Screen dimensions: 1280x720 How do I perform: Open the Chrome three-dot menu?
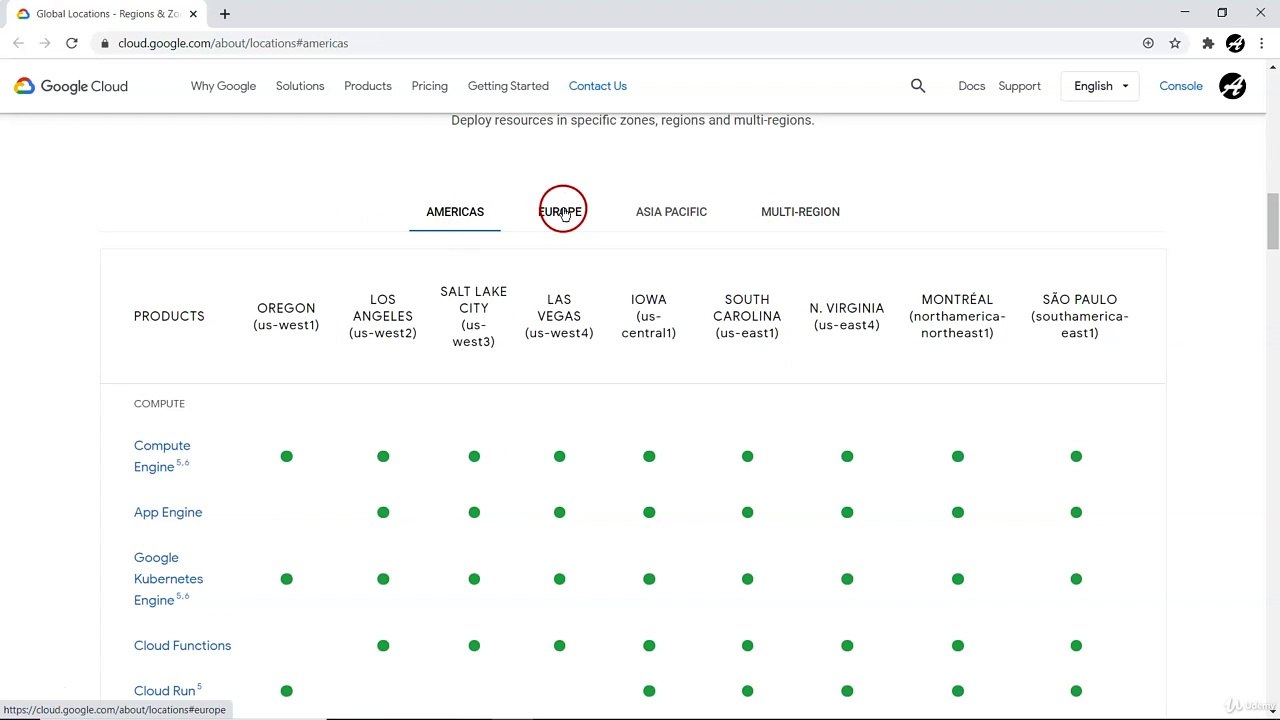(x=1262, y=43)
